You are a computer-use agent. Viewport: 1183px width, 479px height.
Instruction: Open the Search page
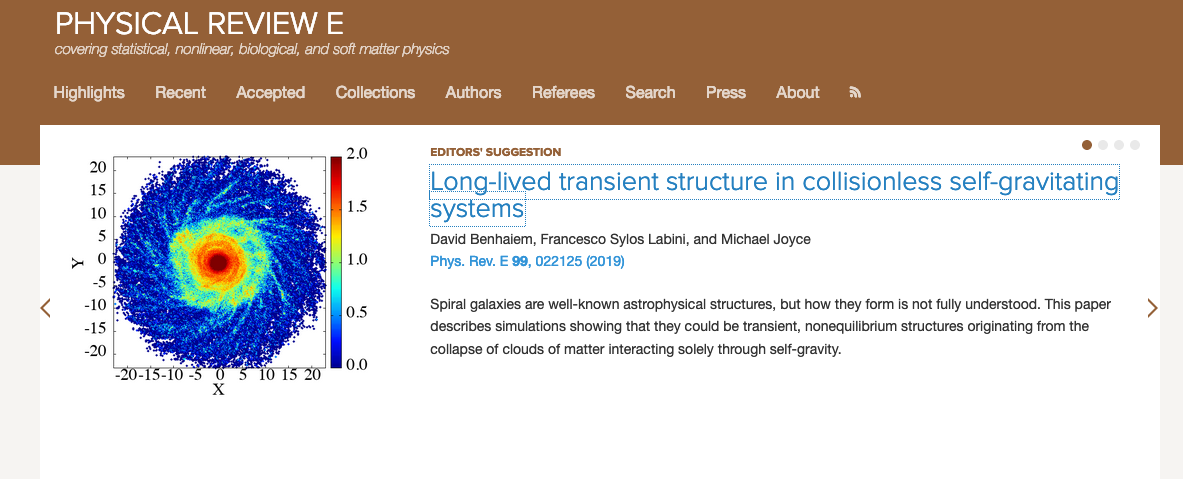tap(650, 93)
